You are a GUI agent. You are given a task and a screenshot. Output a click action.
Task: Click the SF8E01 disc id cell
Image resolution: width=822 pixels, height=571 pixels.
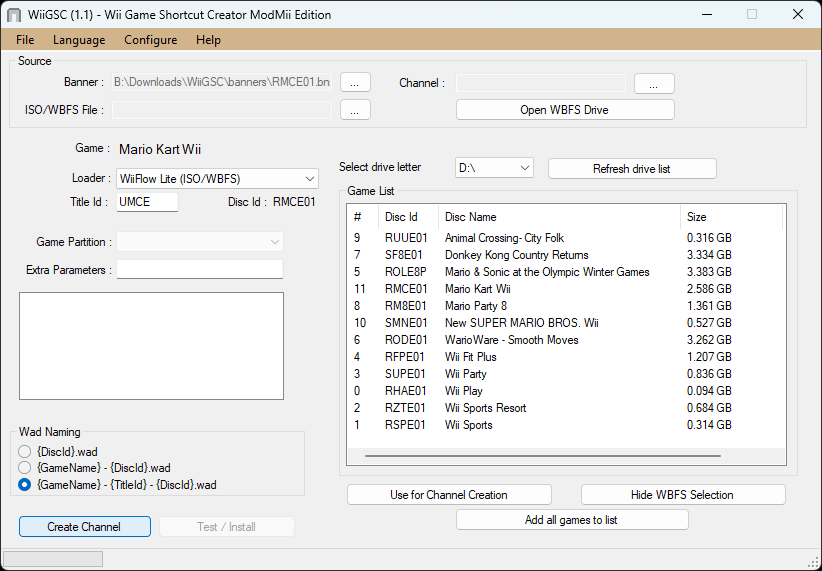pyautogui.click(x=404, y=255)
